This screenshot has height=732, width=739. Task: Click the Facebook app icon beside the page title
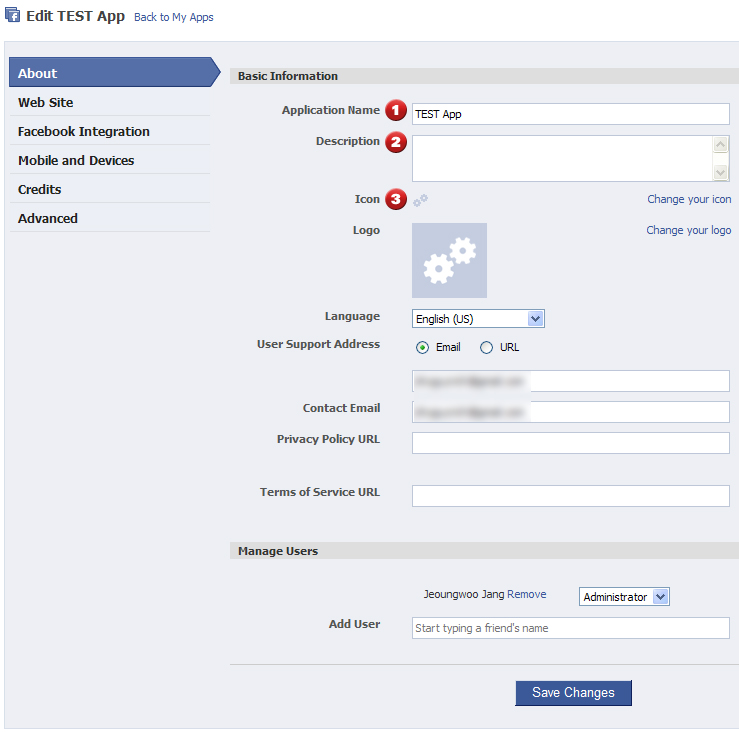coord(13,15)
